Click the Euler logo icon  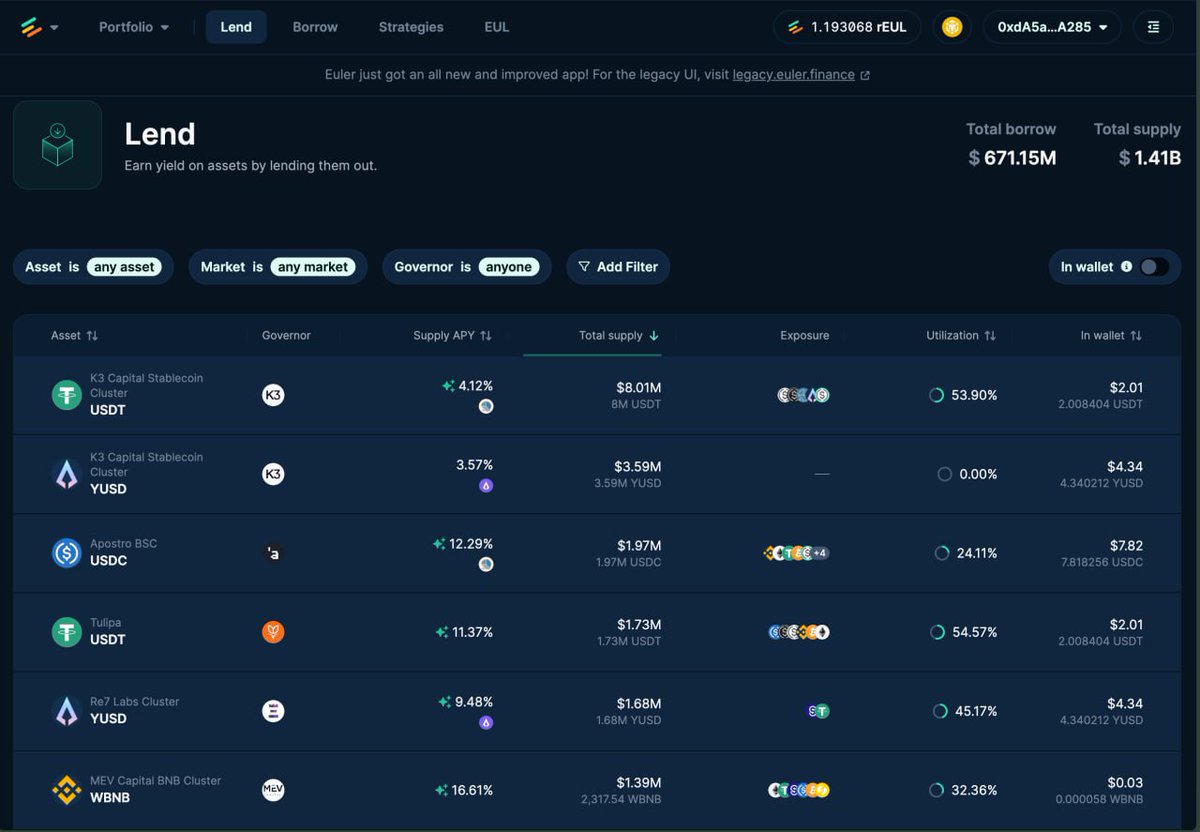pos(31,27)
